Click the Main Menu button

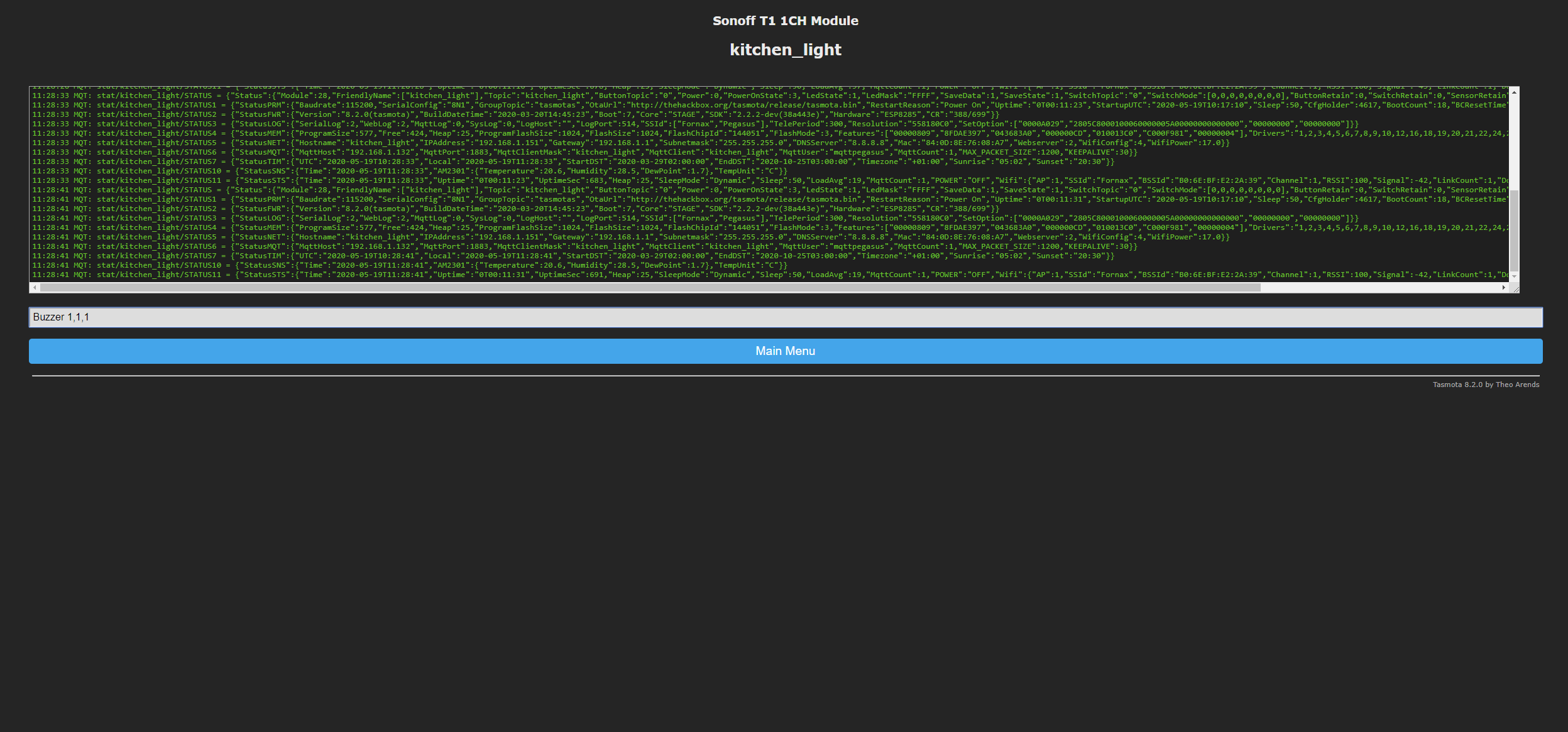[786, 351]
